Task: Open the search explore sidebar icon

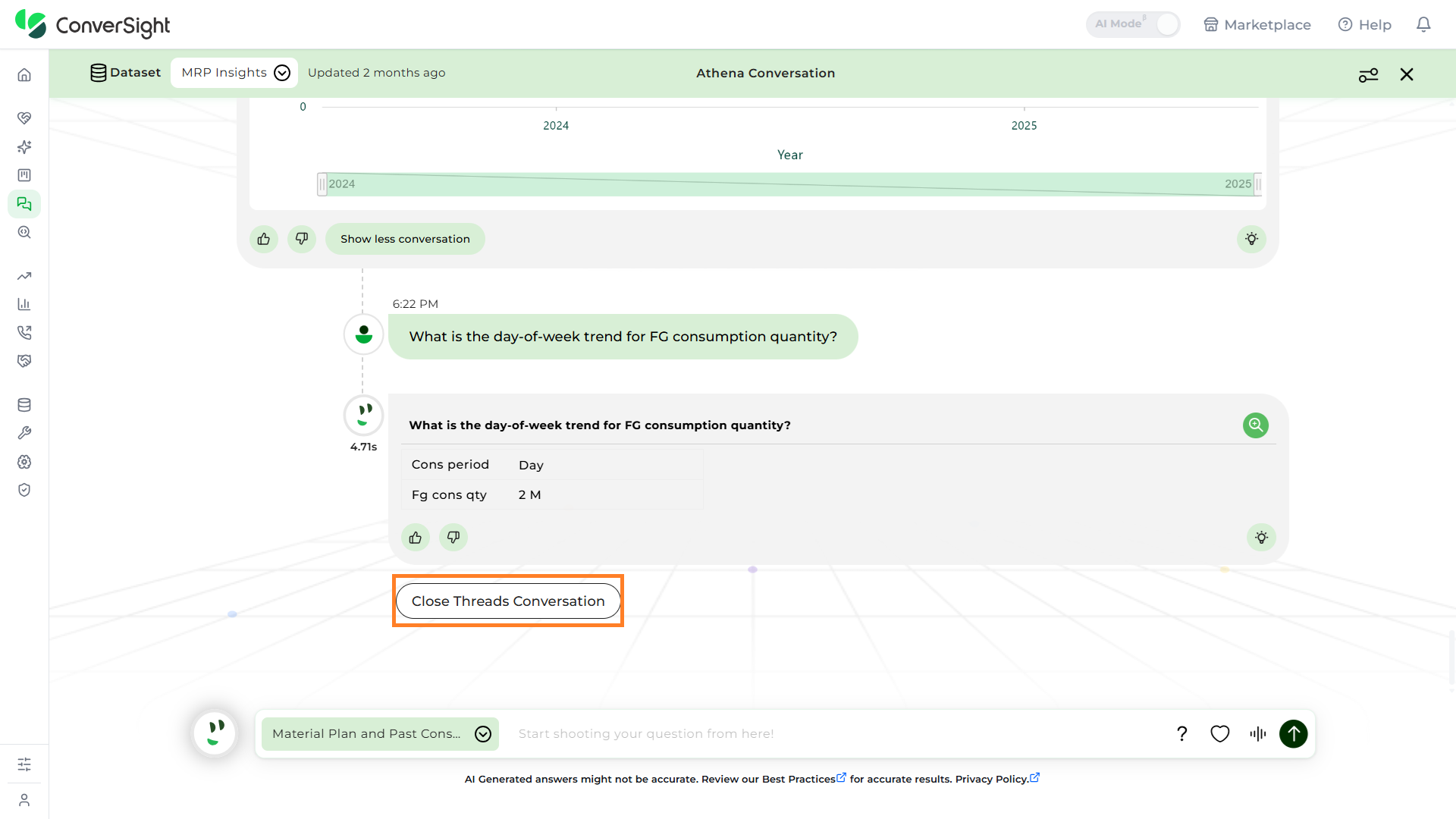Action: (24, 232)
